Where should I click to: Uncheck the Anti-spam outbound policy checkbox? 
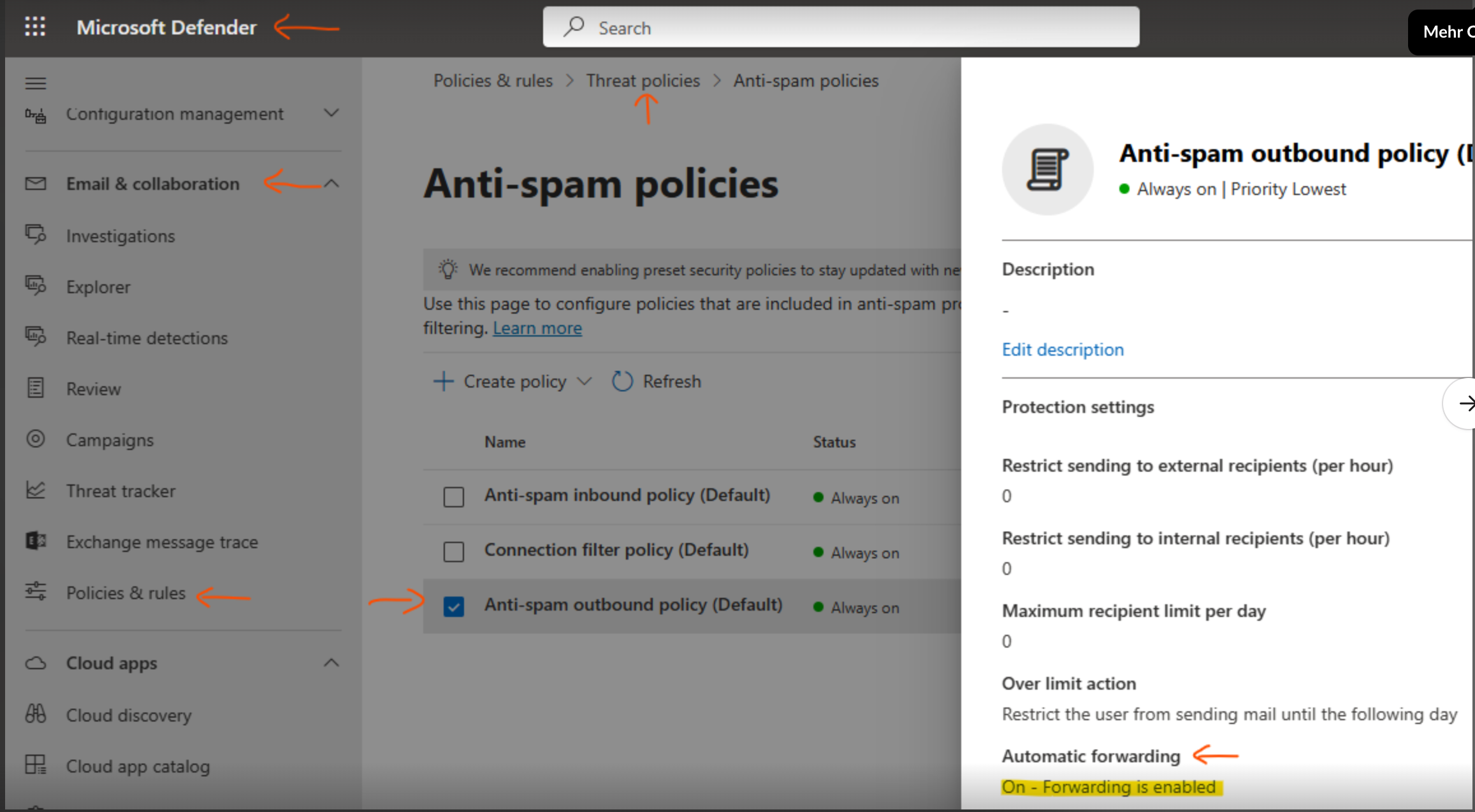point(454,606)
